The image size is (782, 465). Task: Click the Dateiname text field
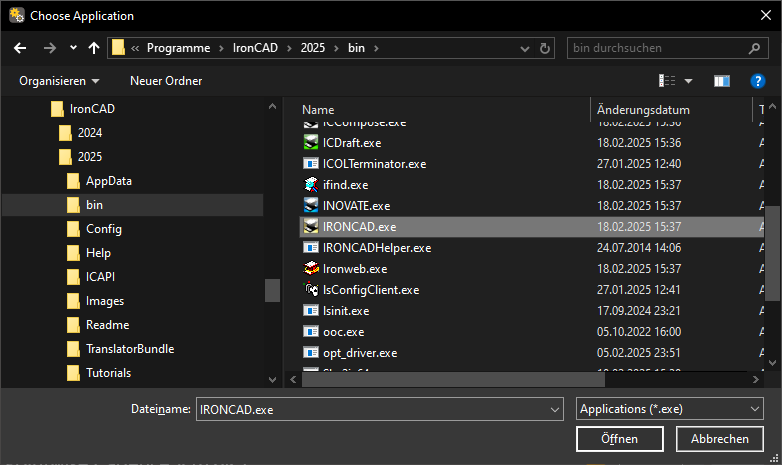(372, 410)
